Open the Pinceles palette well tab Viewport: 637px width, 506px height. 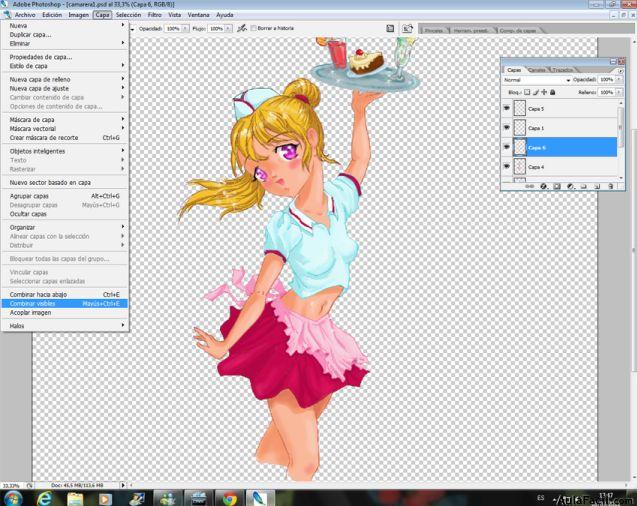click(434, 30)
